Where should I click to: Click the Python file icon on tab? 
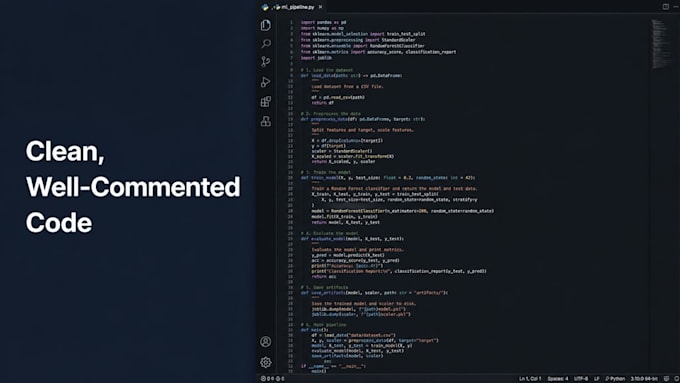(265, 7)
